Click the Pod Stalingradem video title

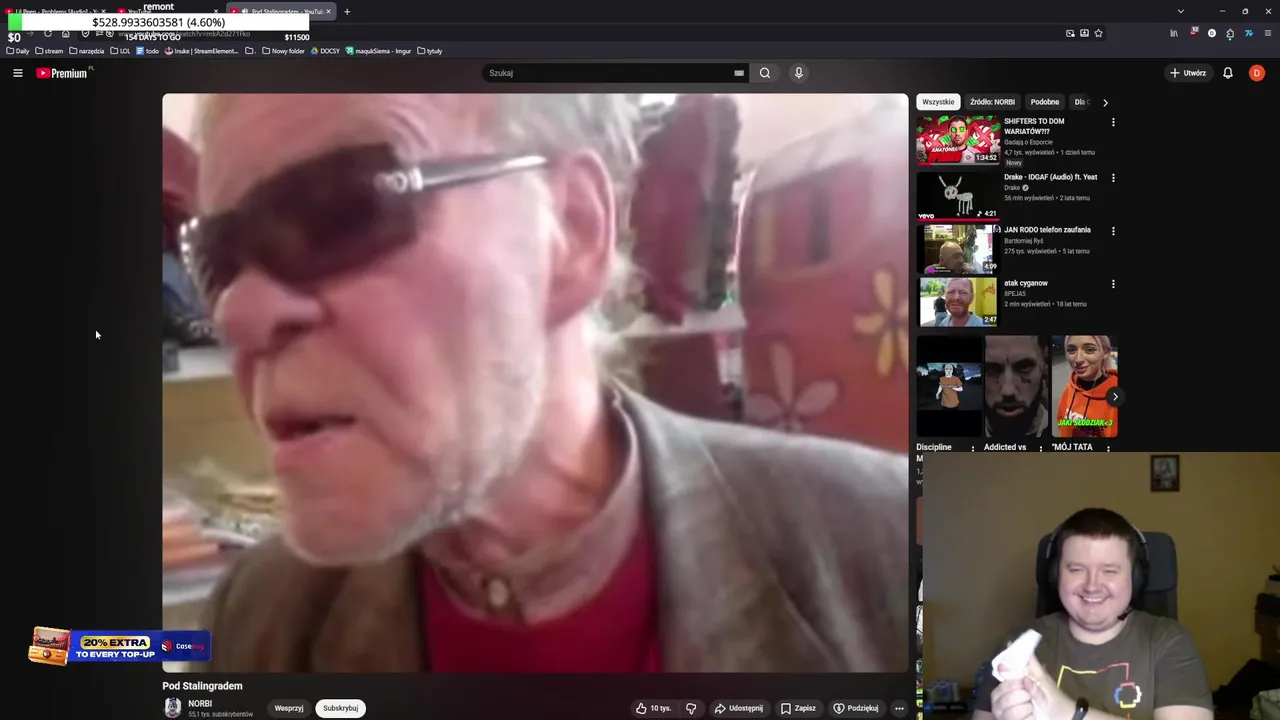202,686
